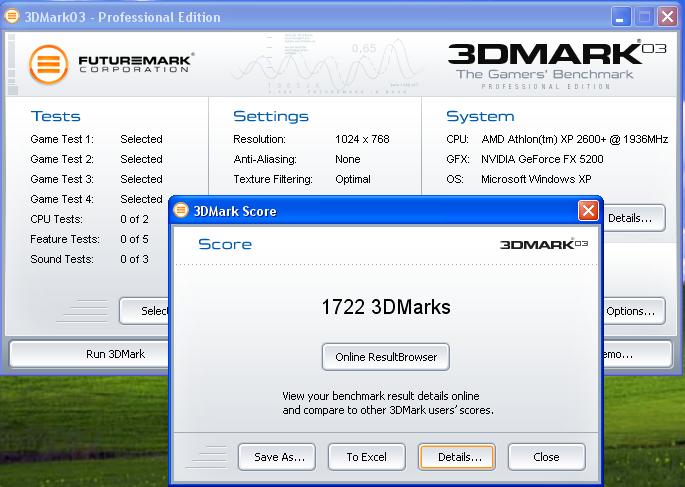Click Sound Tests value 0 of 3
685x487 pixels.
135,259
